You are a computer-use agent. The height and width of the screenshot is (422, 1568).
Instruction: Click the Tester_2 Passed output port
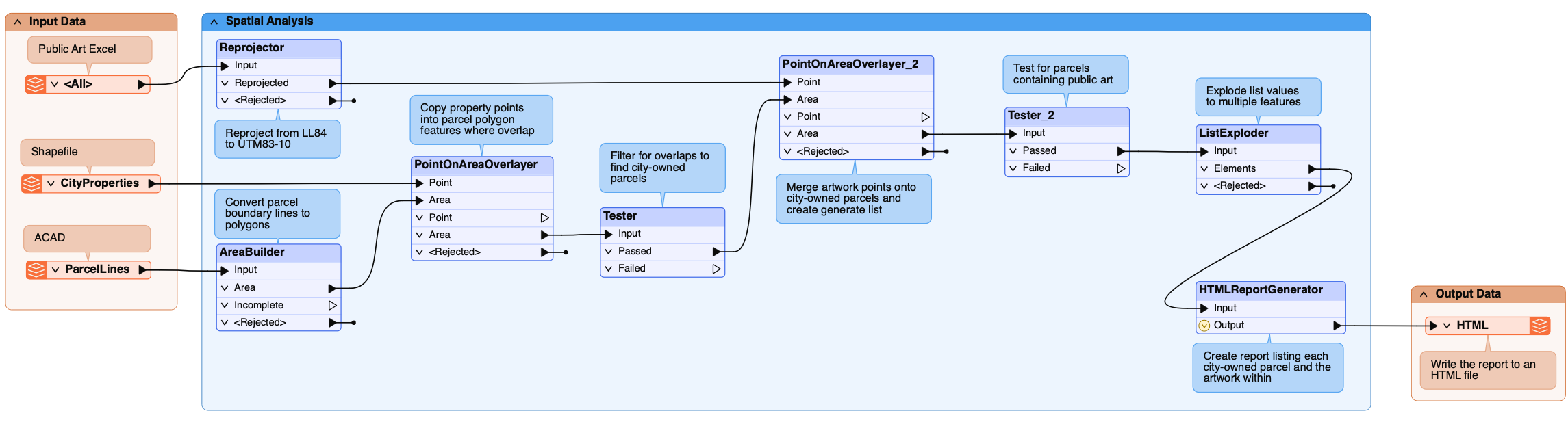point(1121,151)
